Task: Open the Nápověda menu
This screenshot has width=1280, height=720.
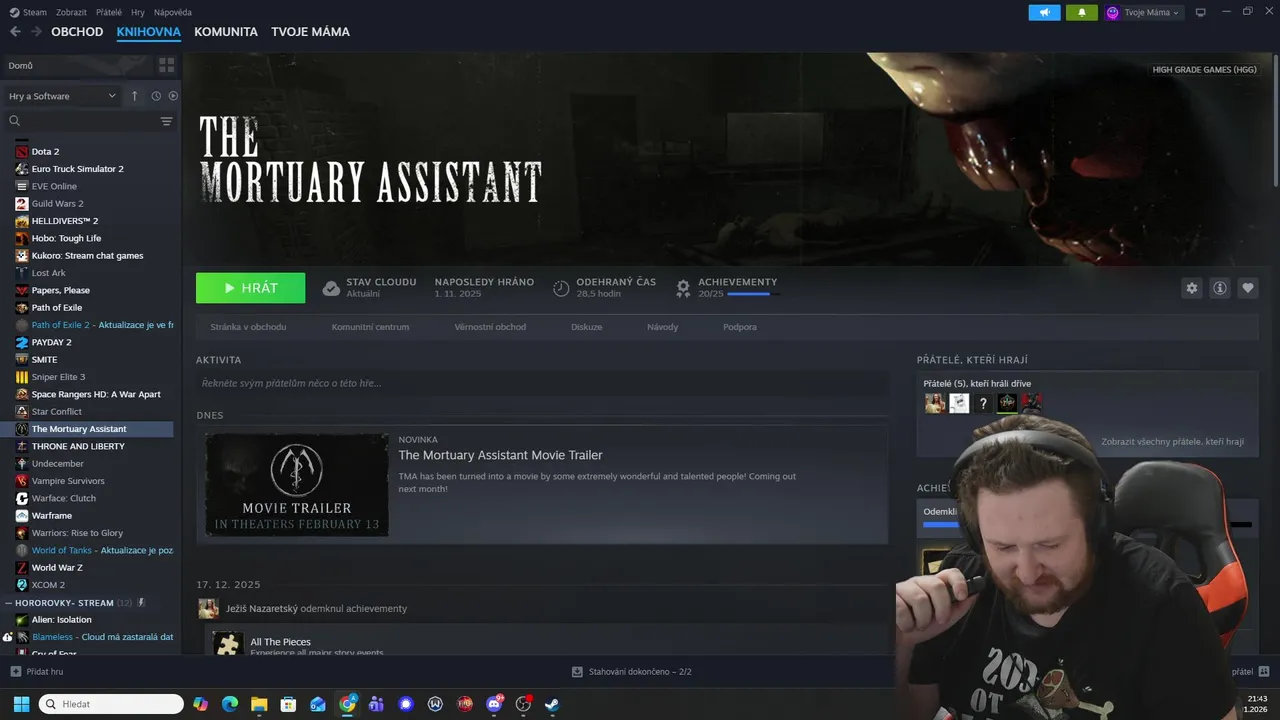Action: pos(173,12)
